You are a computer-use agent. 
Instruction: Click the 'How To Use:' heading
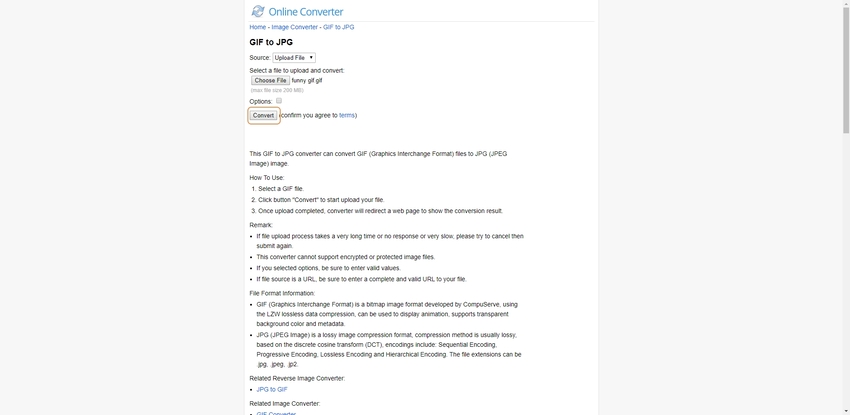pos(267,177)
